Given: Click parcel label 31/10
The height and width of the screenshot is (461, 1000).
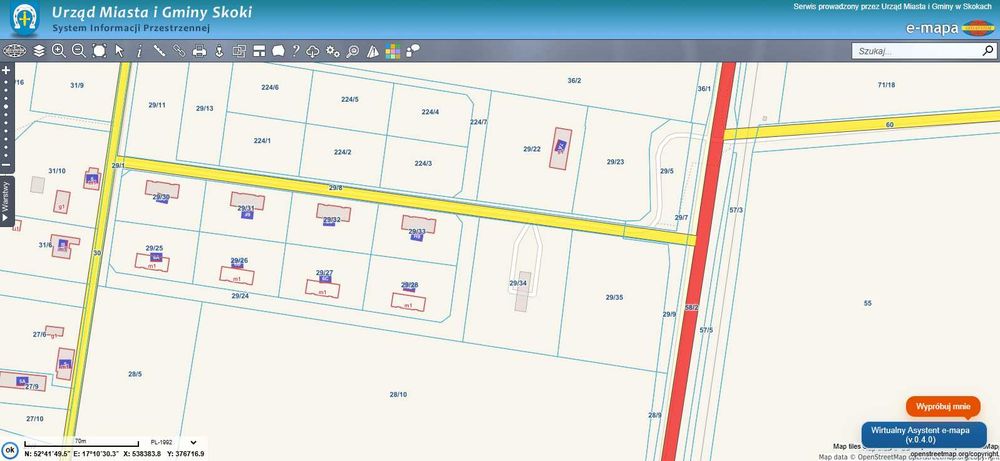Looking at the screenshot, I should tap(57, 170).
